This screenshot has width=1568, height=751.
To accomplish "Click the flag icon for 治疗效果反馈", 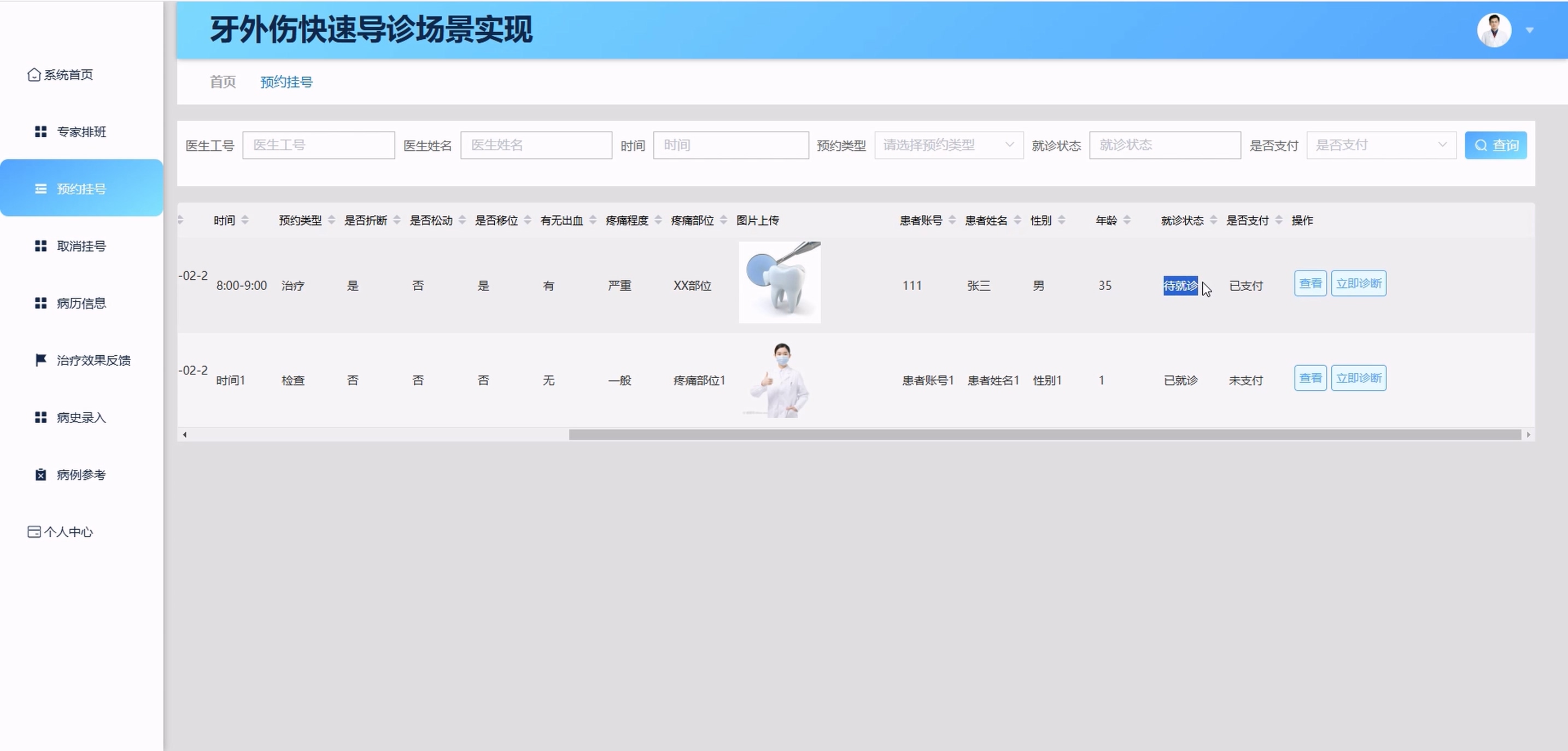I will pyautogui.click(x=41, y=360).
